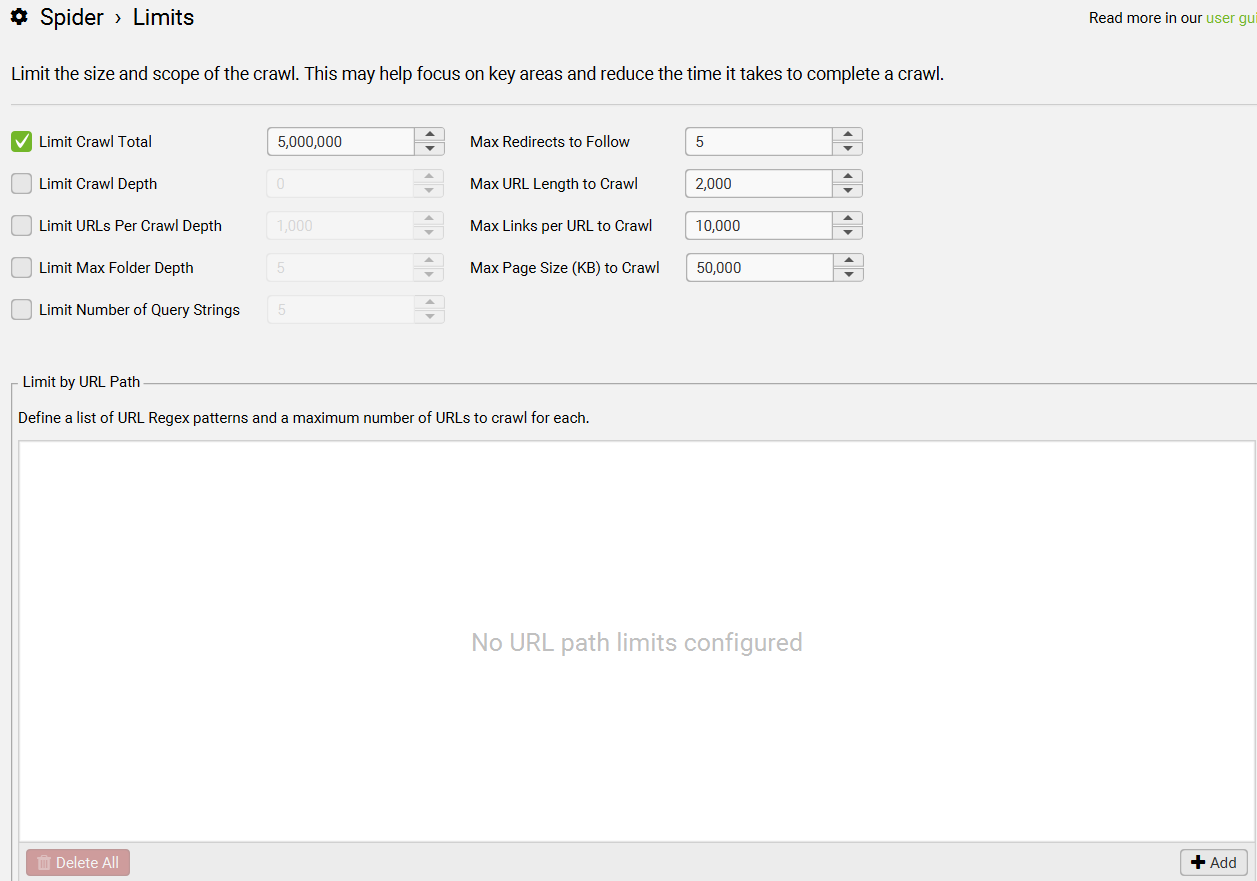Screen dimensions: 1257x881
Task: Focus the Max URL Length field
Action: pos(759,184)
